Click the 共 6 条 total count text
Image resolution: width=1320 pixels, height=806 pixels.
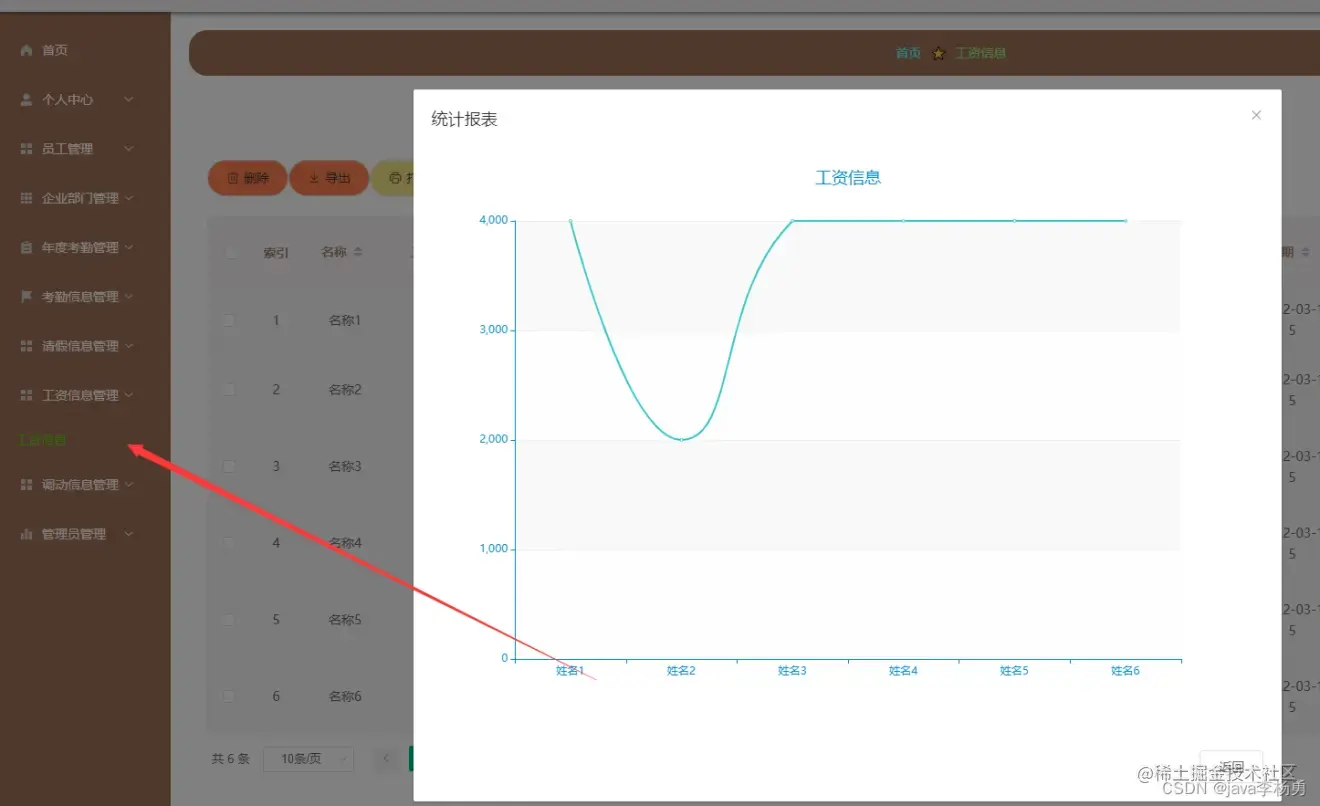pos(231,759)
